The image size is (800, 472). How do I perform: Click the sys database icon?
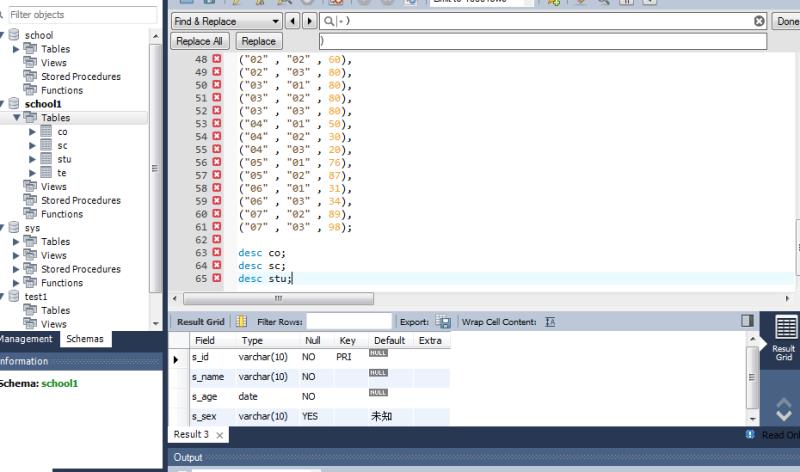pos(14,228)
